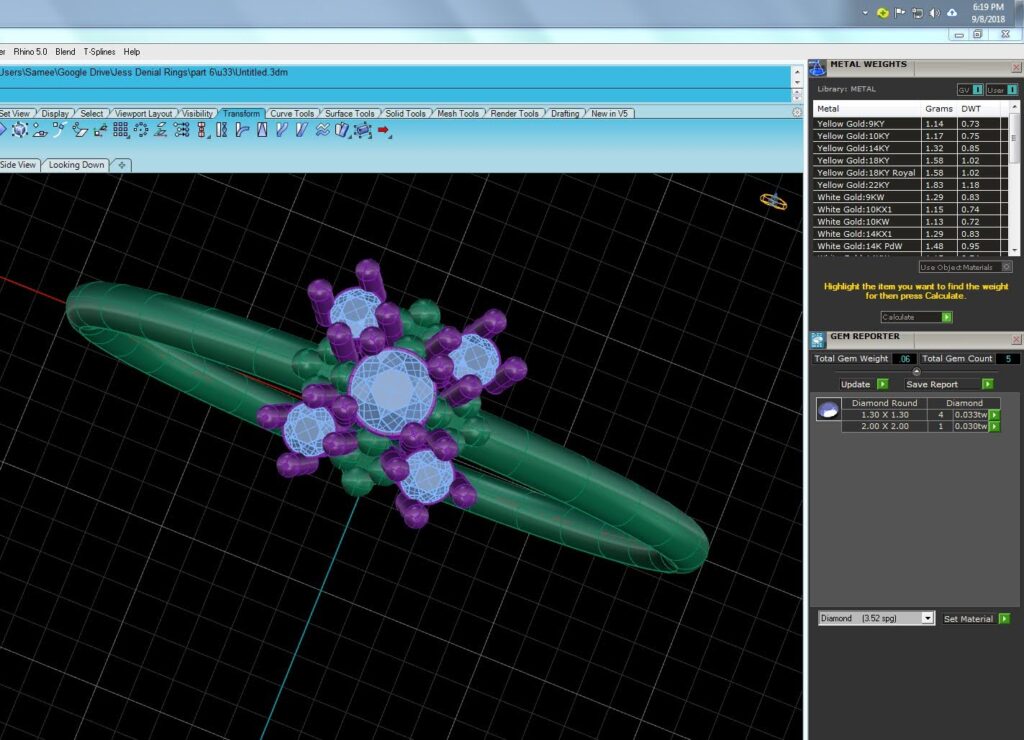
Task: Click the Twist transform tool icon
Action: click(x=222, y=130)
